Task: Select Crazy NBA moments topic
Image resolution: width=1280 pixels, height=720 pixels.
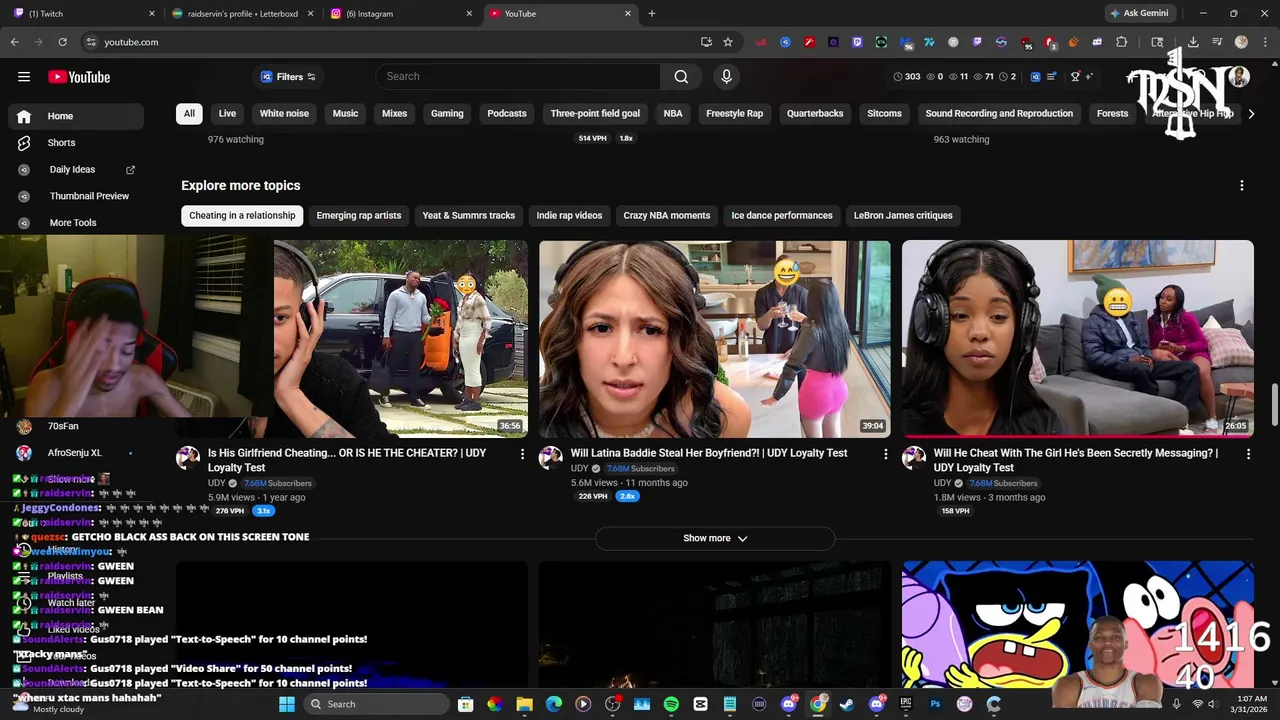Action: (x=667, y=215)
